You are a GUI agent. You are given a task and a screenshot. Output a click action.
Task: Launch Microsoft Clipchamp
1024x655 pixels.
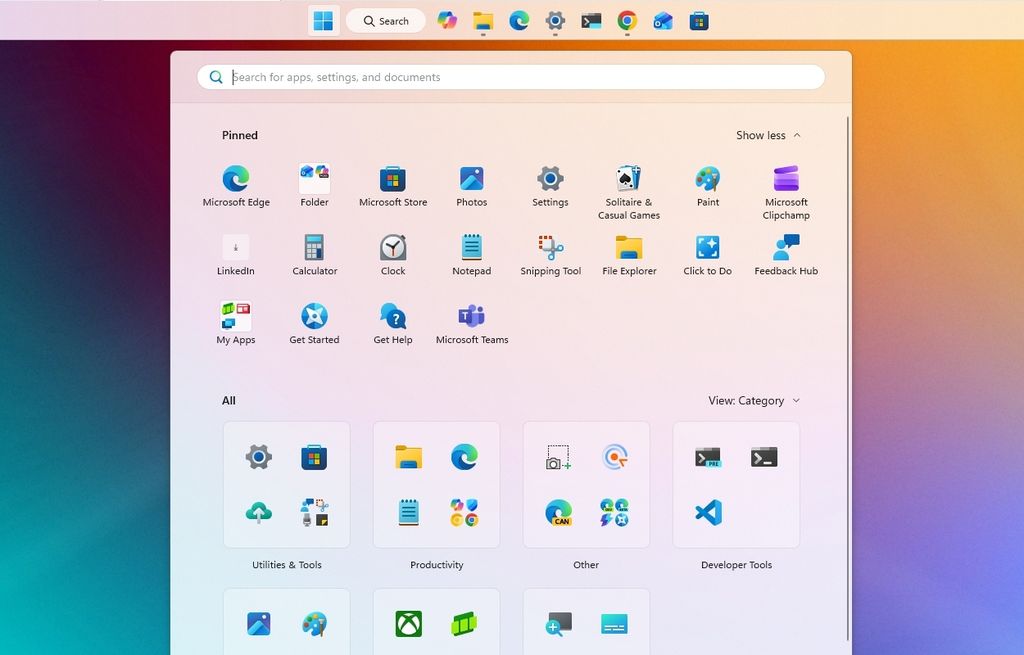tap(786, 193)
